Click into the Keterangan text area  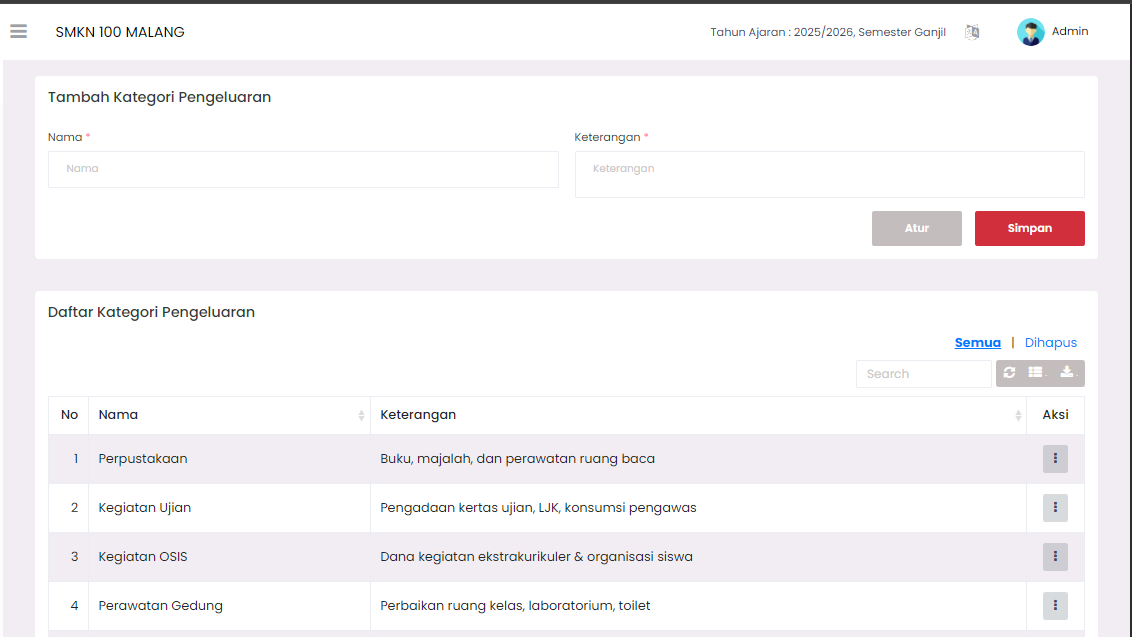tap(829, 174)
